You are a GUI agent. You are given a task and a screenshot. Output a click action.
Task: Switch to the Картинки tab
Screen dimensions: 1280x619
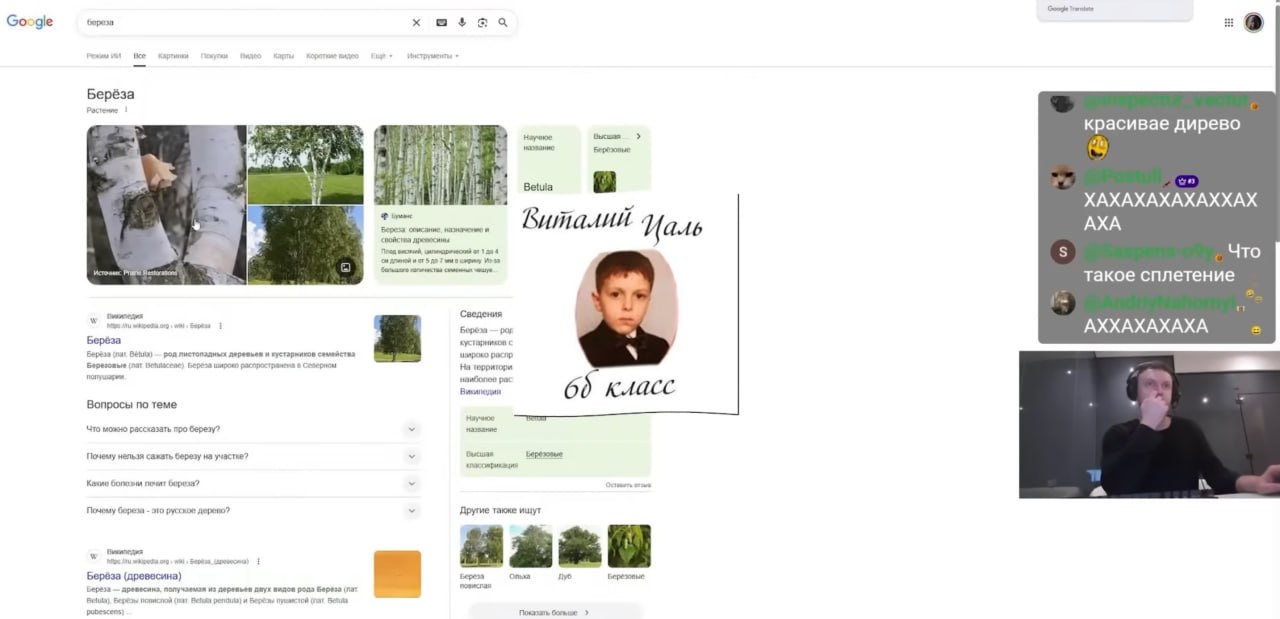click(173, 56)
